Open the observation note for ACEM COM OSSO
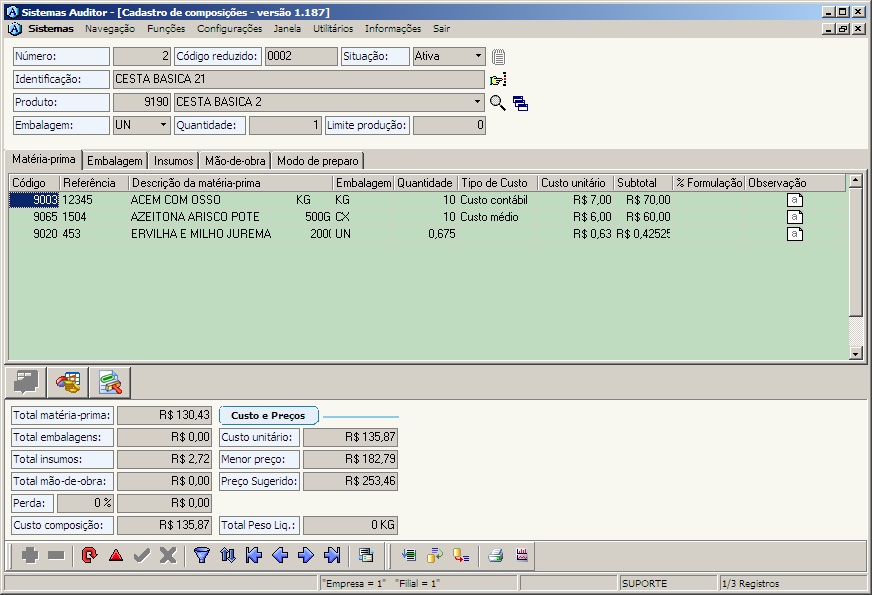Image resolution: width=872 pixels, height=595 pixels. 795,200
